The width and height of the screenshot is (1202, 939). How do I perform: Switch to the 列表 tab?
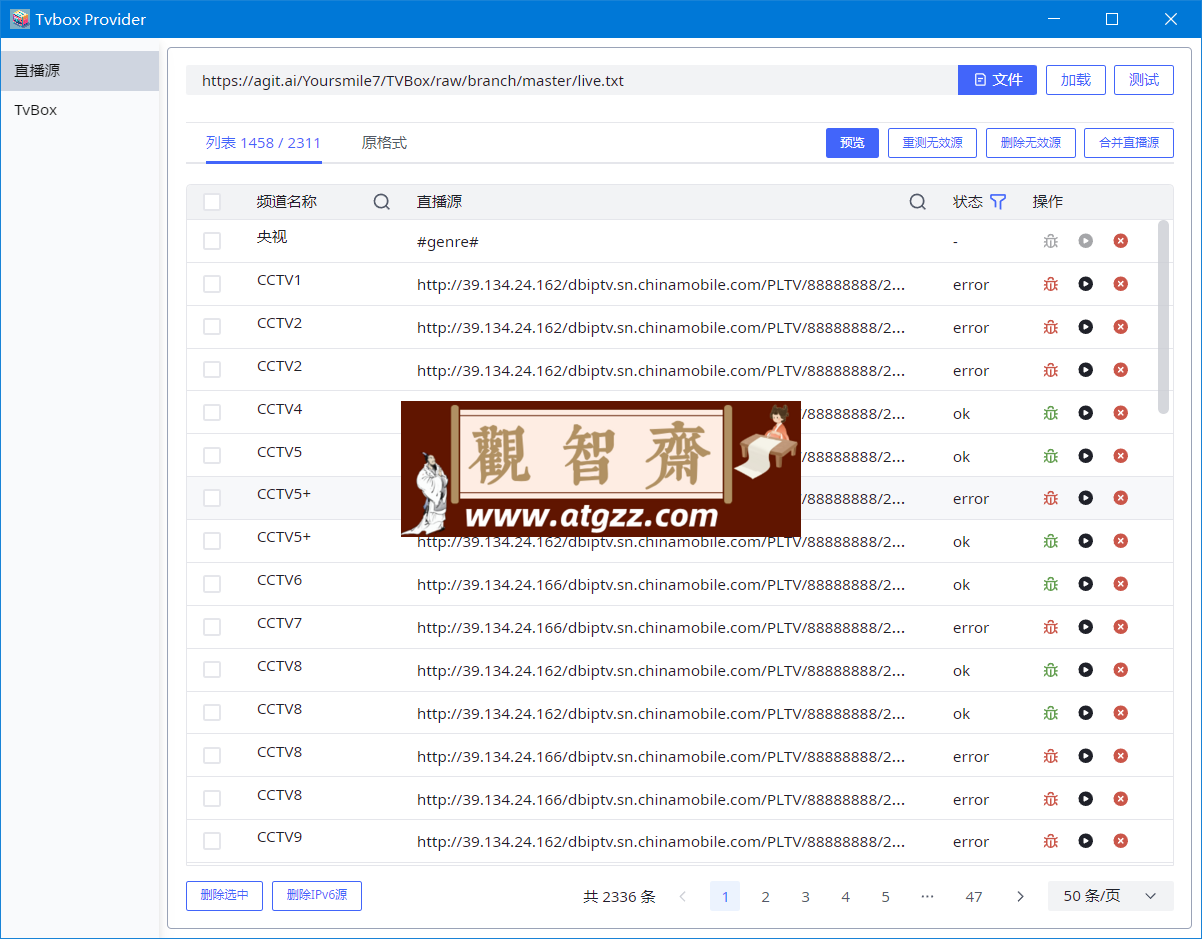pyautogui.click(x=263, y=143)
